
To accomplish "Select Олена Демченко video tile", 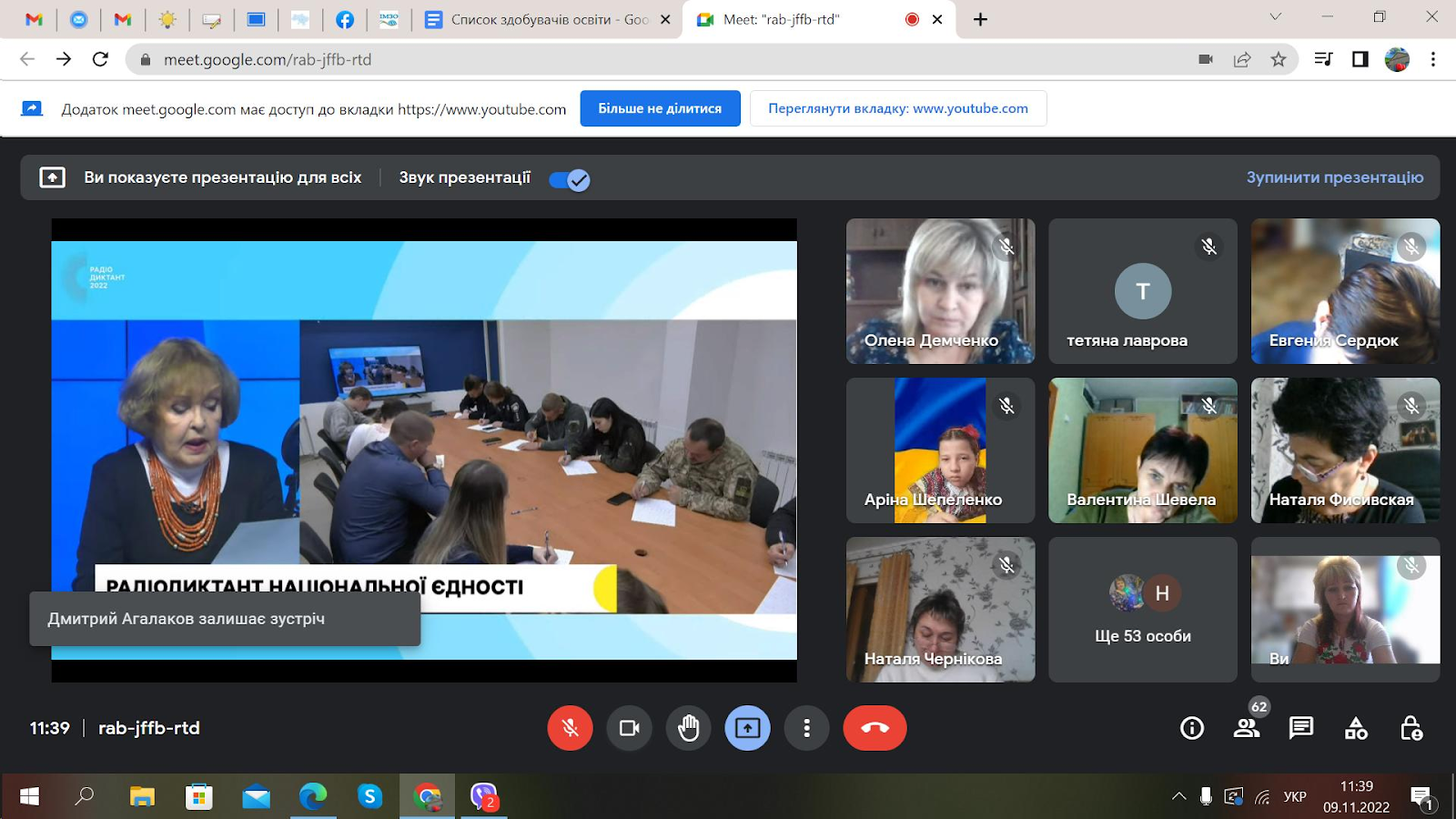I will [940, 291].
